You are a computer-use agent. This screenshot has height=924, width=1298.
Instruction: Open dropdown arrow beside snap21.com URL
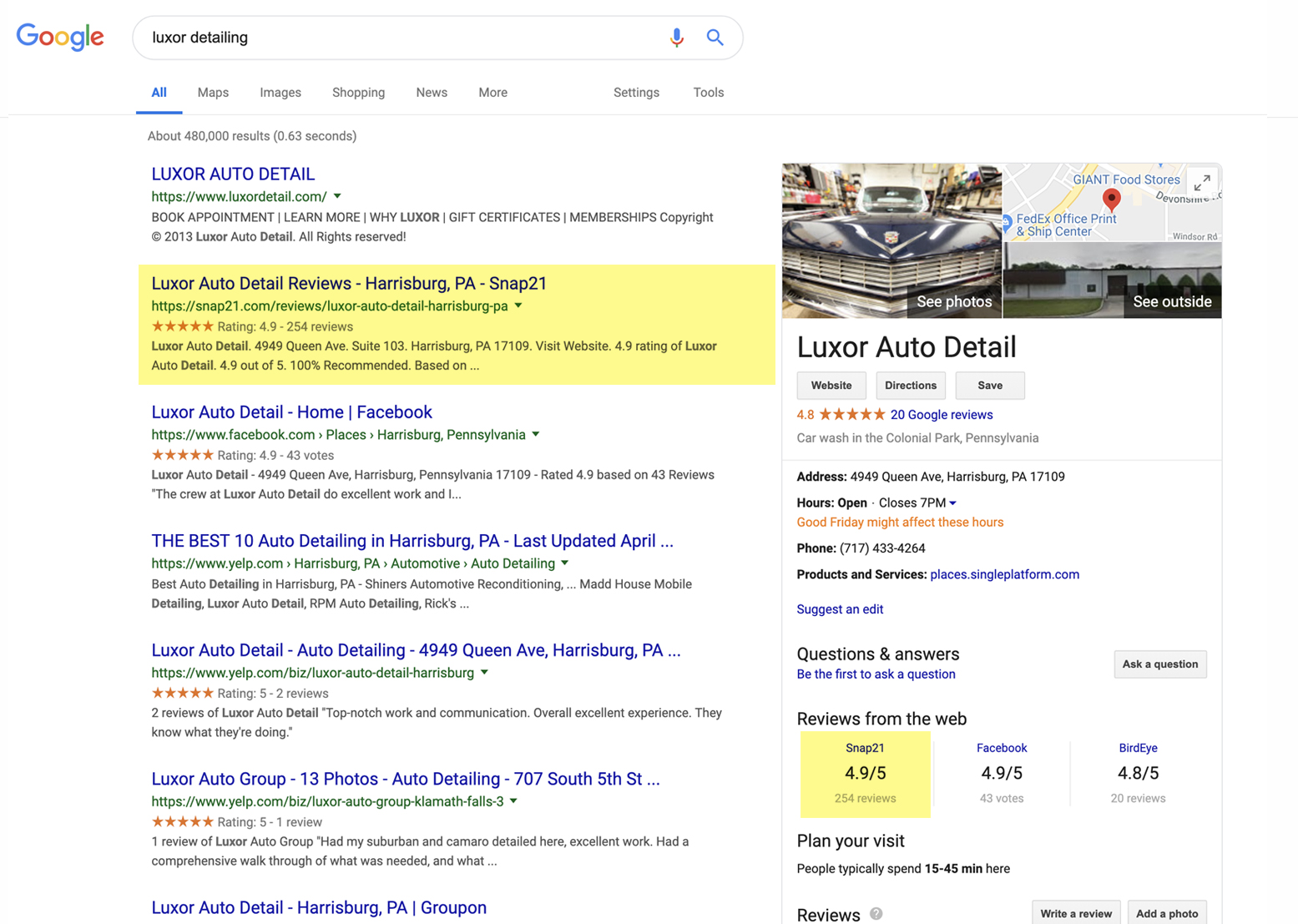[518, 305]
